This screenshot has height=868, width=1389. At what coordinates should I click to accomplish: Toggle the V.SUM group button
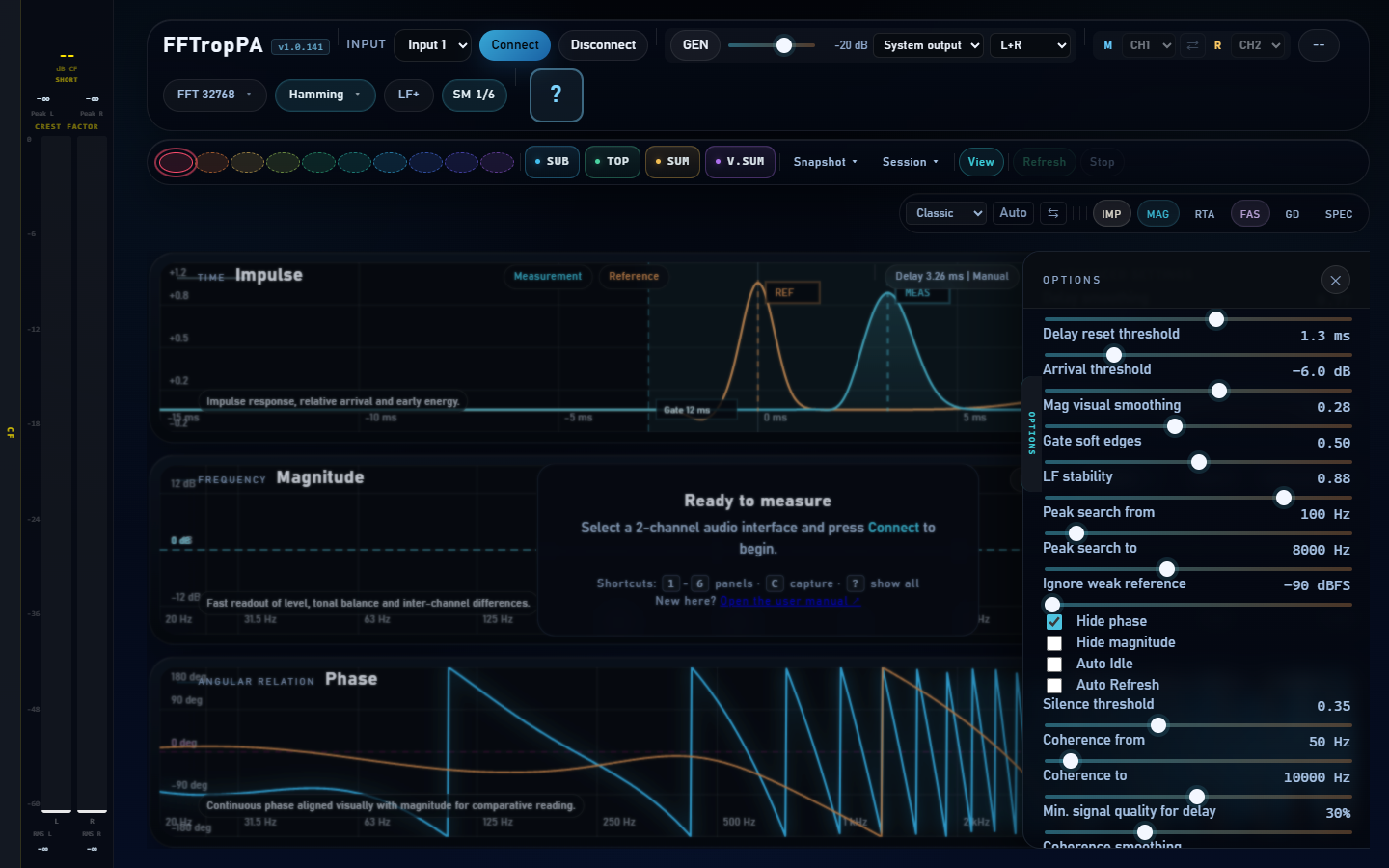click(x=740, y=162)
